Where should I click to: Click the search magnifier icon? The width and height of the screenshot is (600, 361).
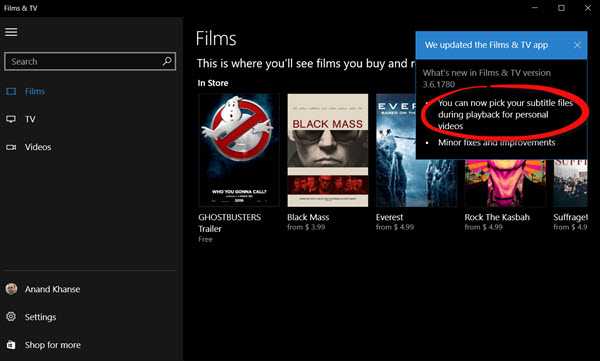[167, 61]
